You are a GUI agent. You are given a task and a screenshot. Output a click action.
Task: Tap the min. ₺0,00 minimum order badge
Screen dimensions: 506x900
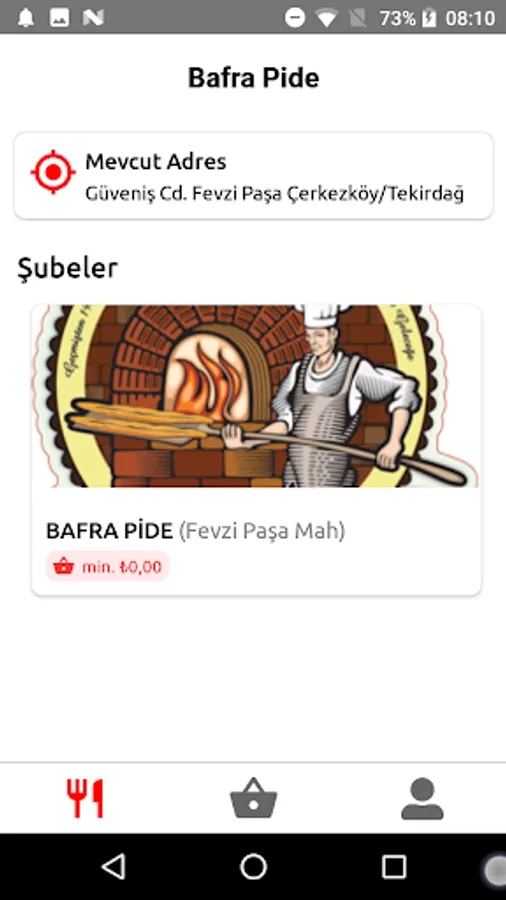(x=107, y=567)
